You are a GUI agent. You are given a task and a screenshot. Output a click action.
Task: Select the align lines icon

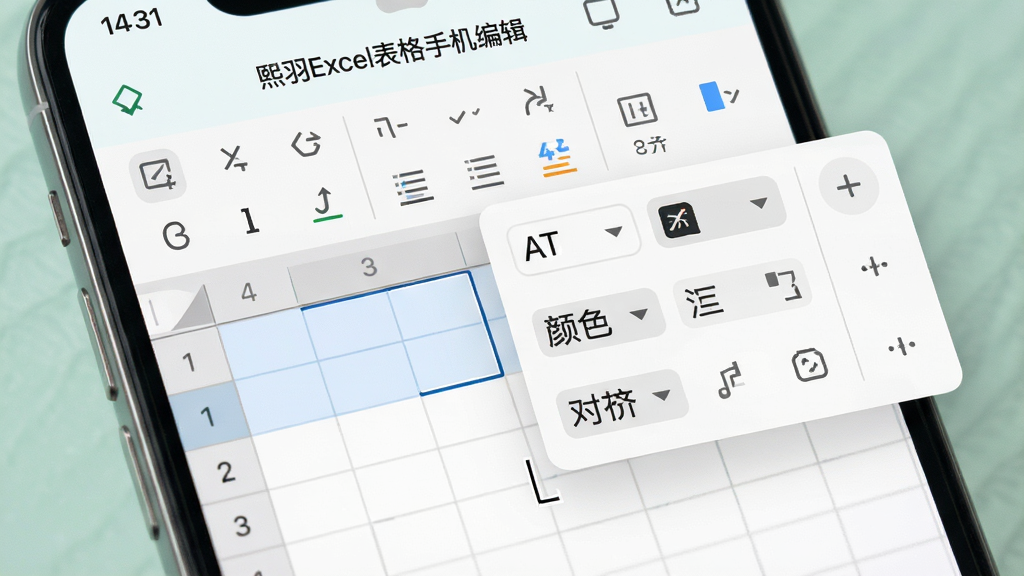pyautogui.click(x=485, y=172)
